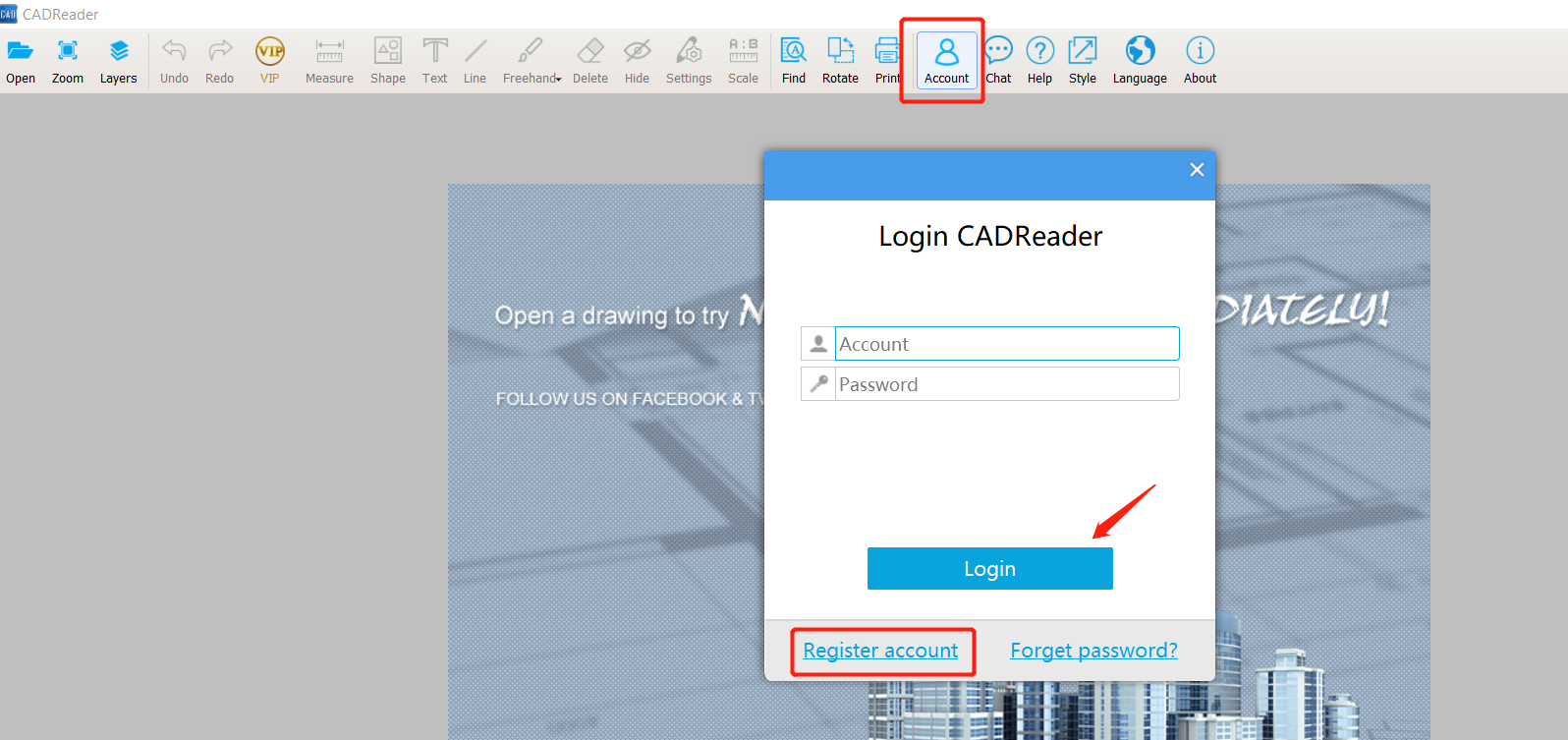Select the Delete eraser tool
Viewport: 1568px width, 740px height.
[x=590, y=61]
